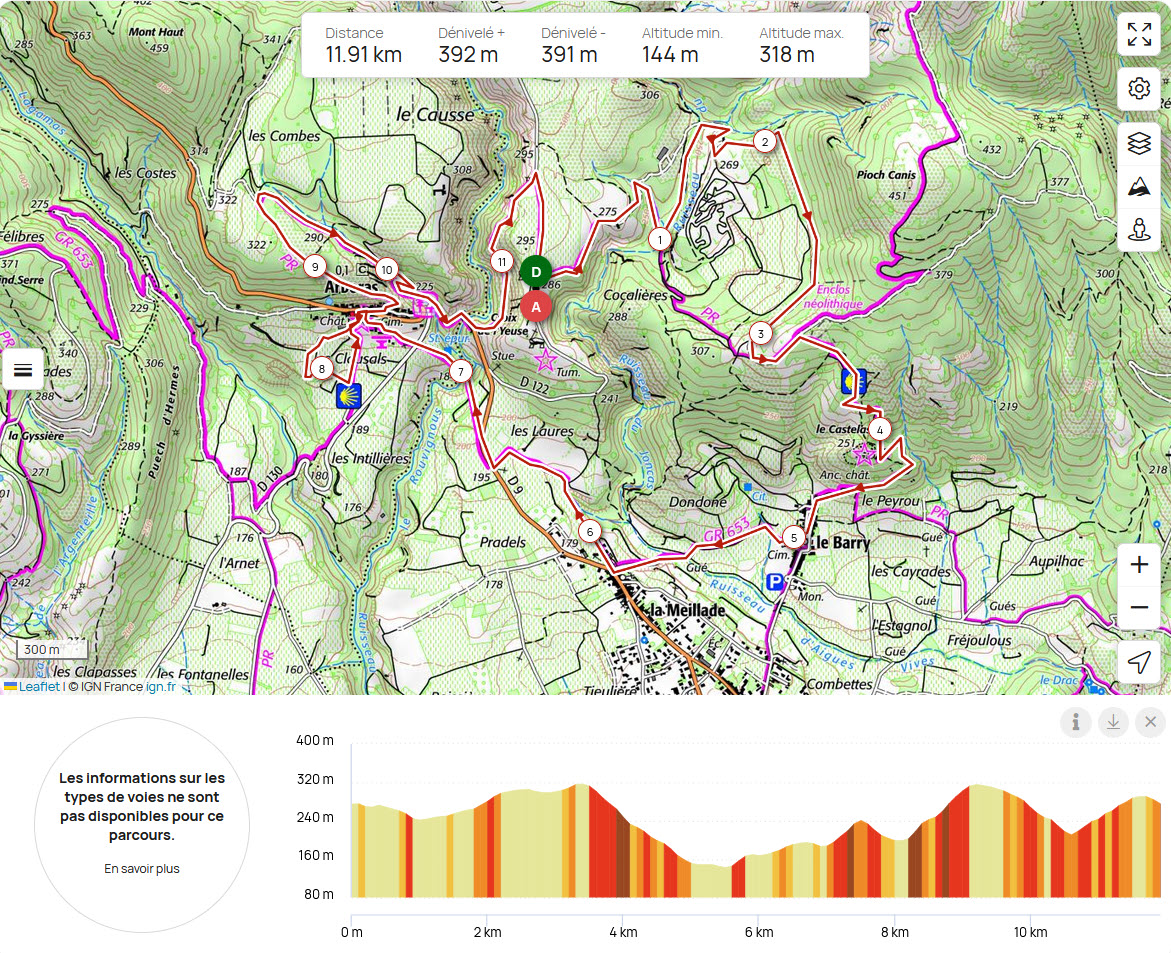Show elevation profile info
Viewport: 1171px width, 953px height.
(1075, 722)
